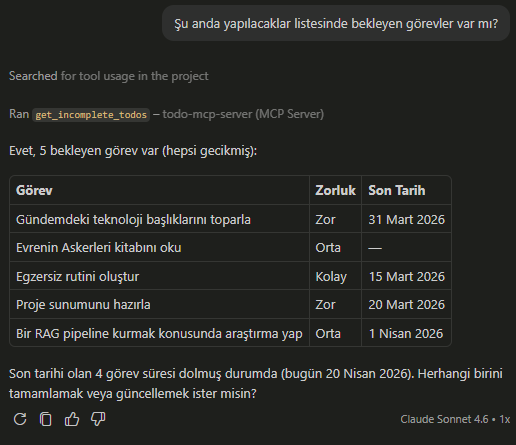Select the "Gündemdeki teknoloji başlıklarını toparla" row
The height and width of the screenshot is (445, 516).
[x=230, y=219]
